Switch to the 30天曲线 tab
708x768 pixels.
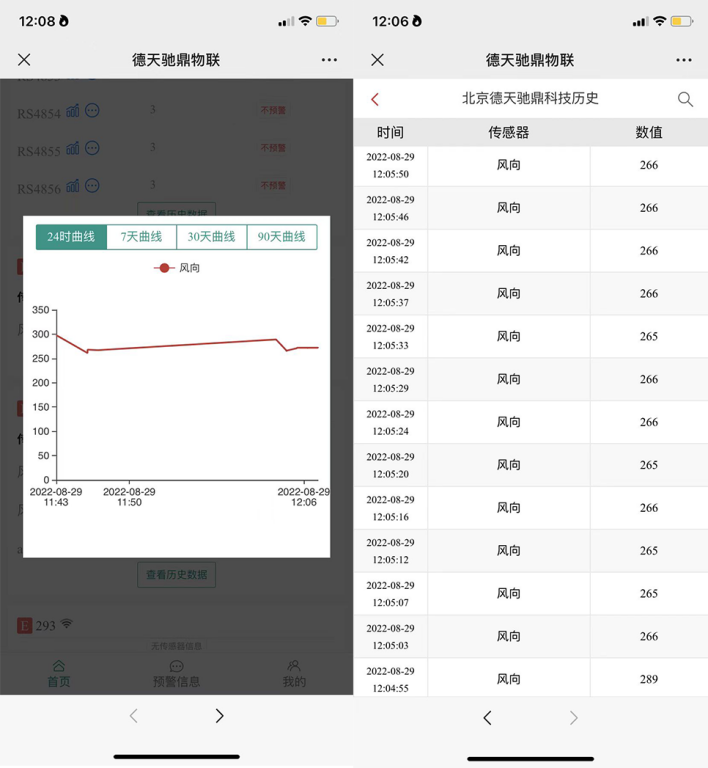(212, 237)
